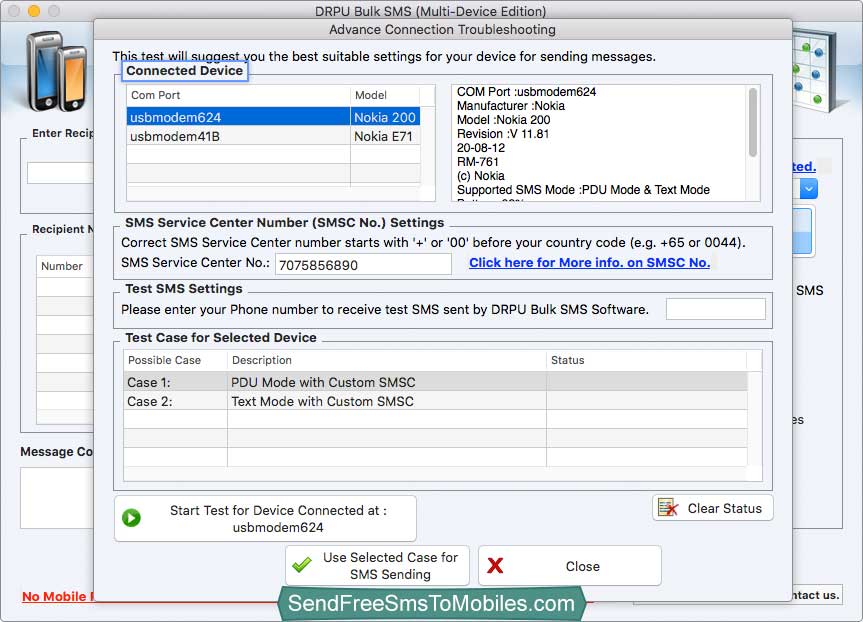863x622 pixels.
Task: Click the green play icon for Start Test
Action: click(132, 518)
